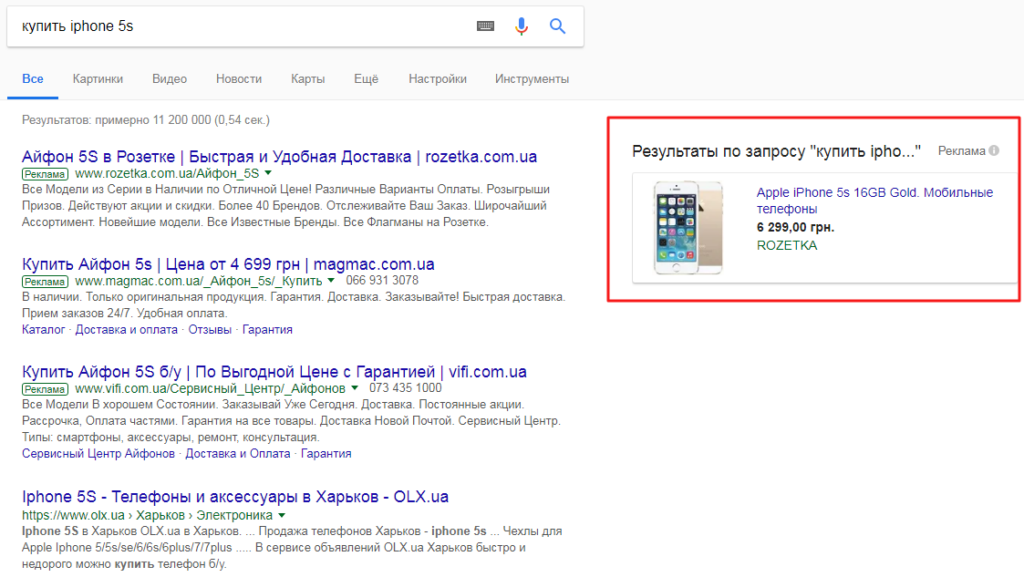The width and height of the screenshot is (1024, 577).
Task: Open the Инструменты options
Action: 532,79
